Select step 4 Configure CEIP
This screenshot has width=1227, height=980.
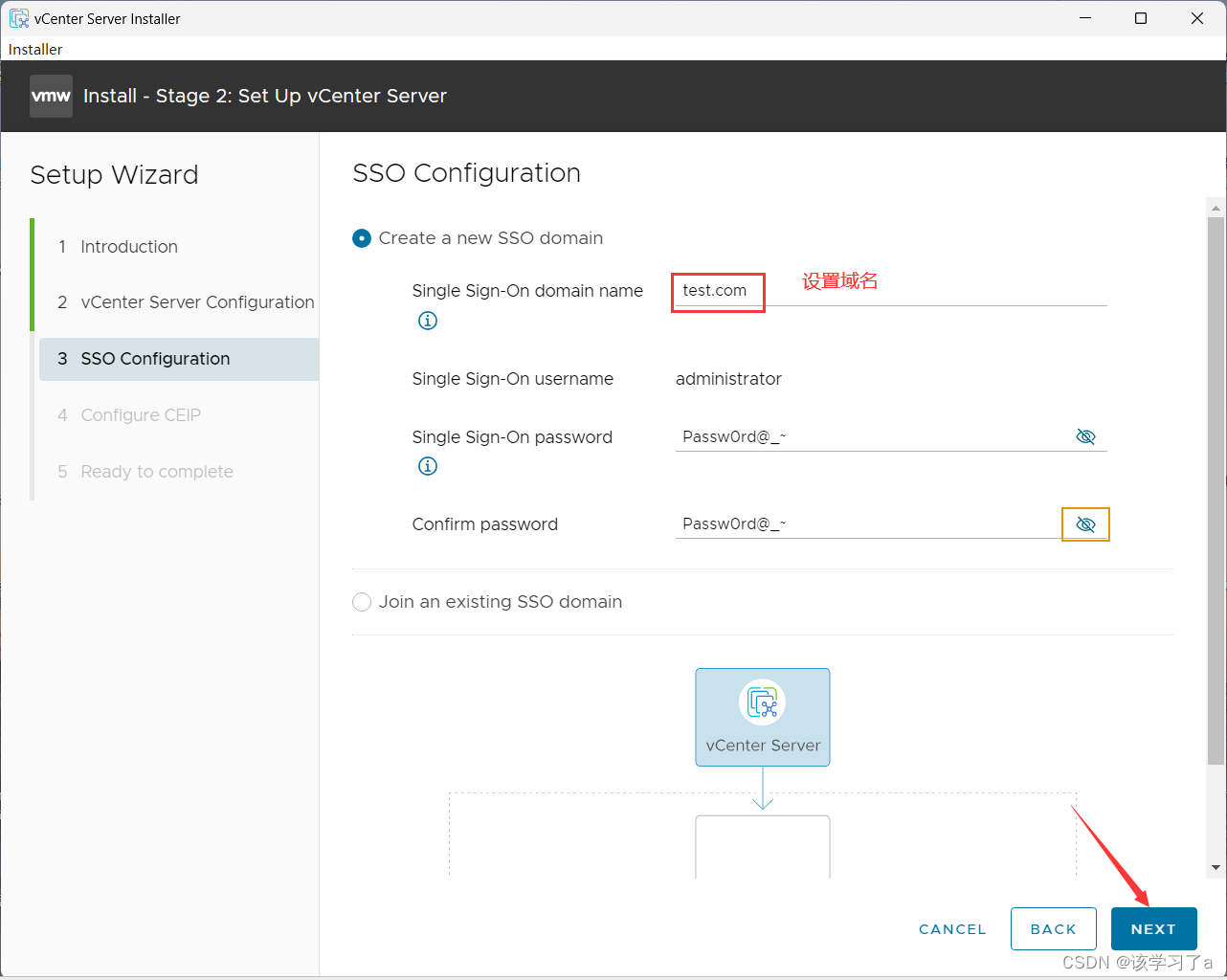coord(177,415)
